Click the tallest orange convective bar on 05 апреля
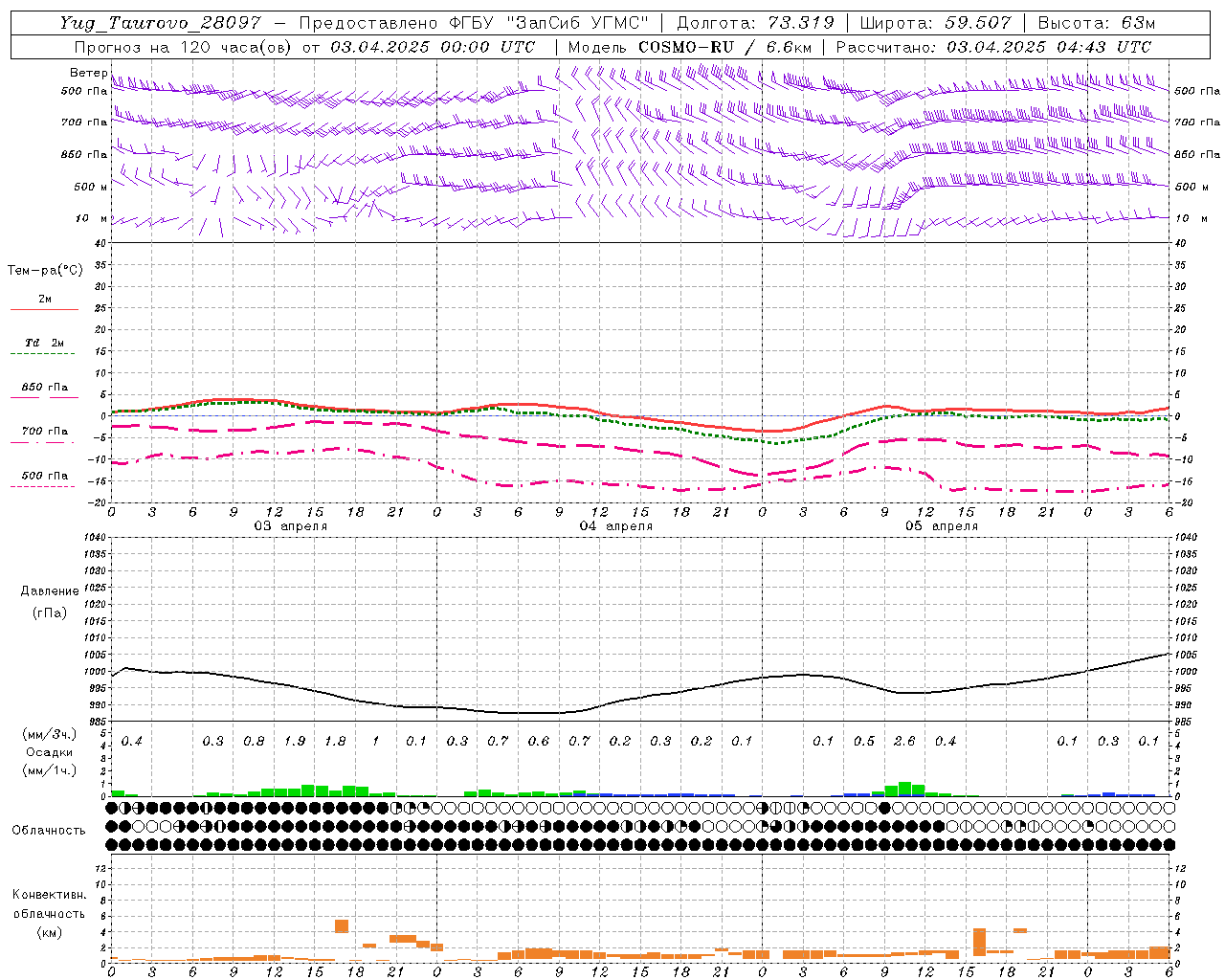Image resolution: width=1225 pixels, height=980 pixels. (x=979, y=942)
